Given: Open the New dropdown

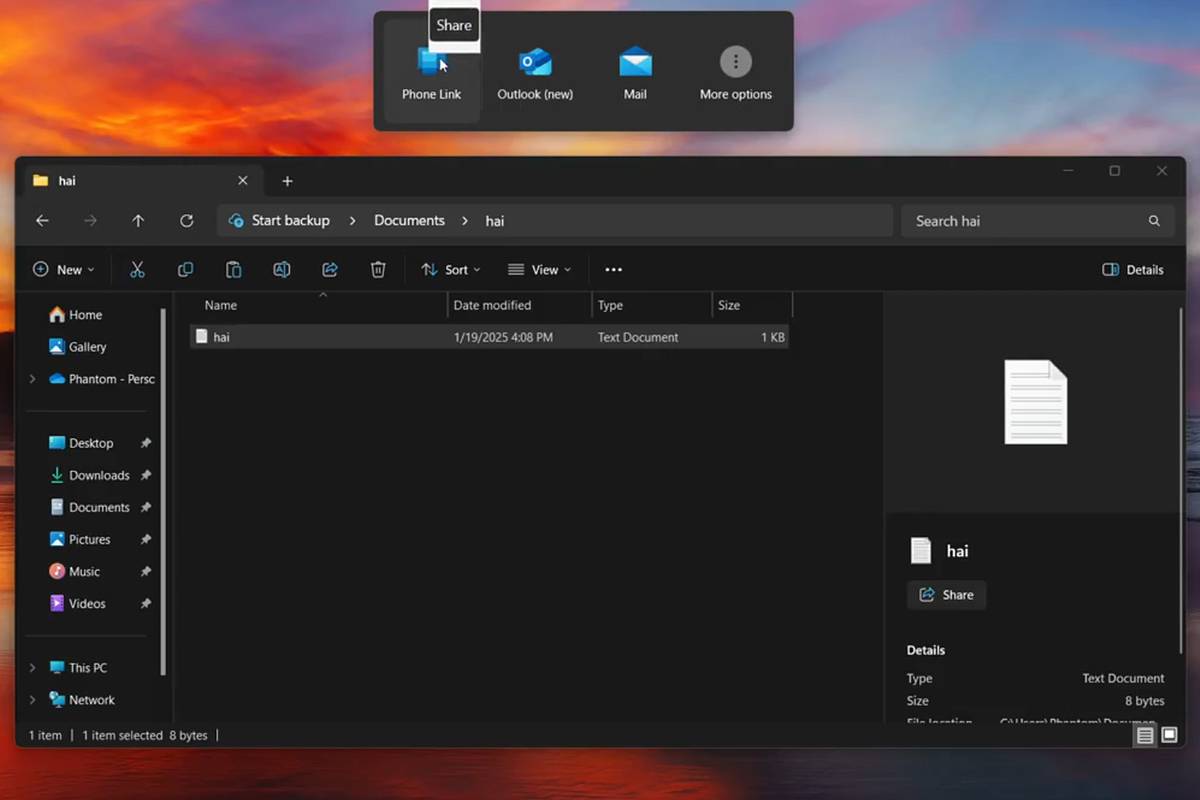Looking at the screenshot, I should pos(64,269).
